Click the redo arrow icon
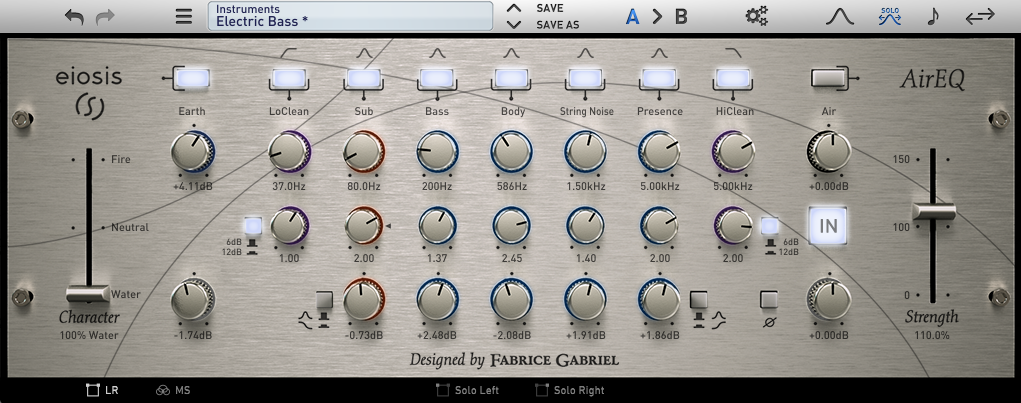1021x403 pixels. (105, 16)
